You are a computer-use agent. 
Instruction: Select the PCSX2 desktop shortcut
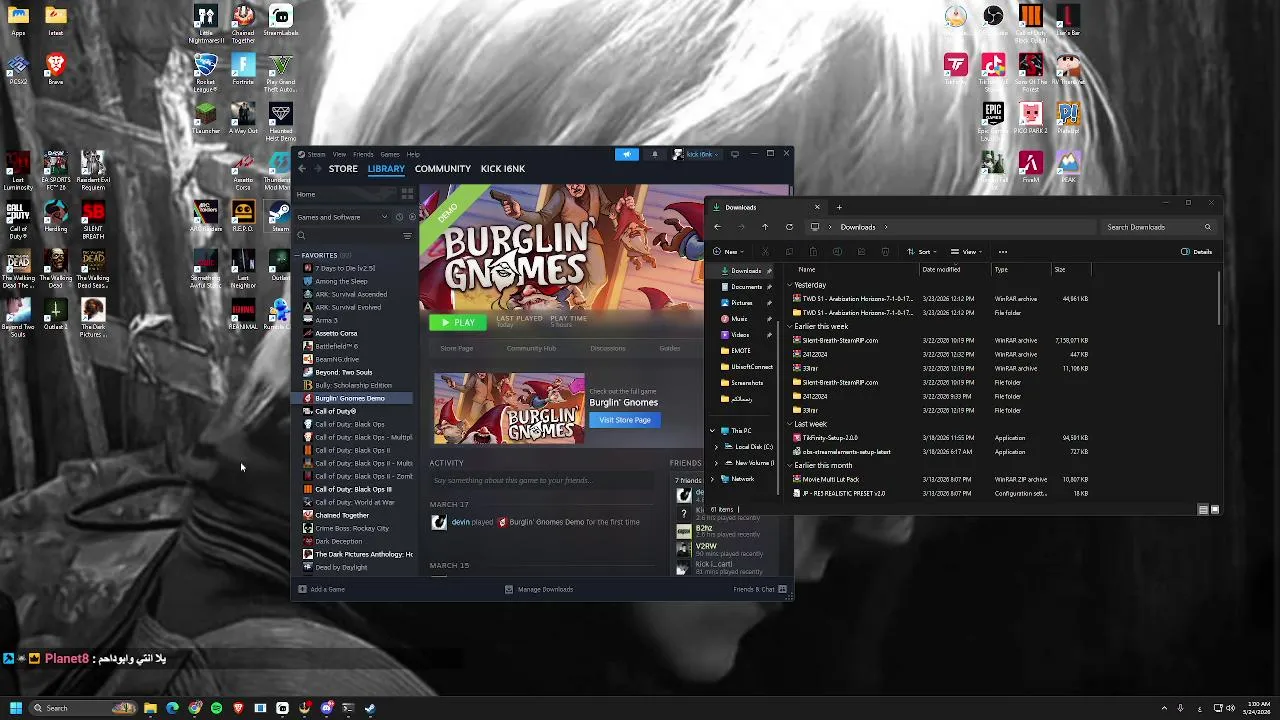point(18,70)
